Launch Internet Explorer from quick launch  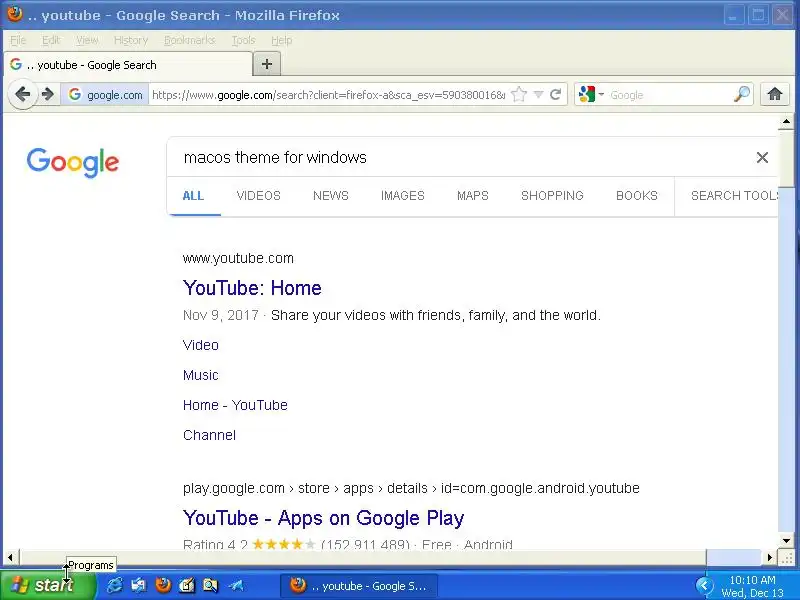click(x=114, y=585)
